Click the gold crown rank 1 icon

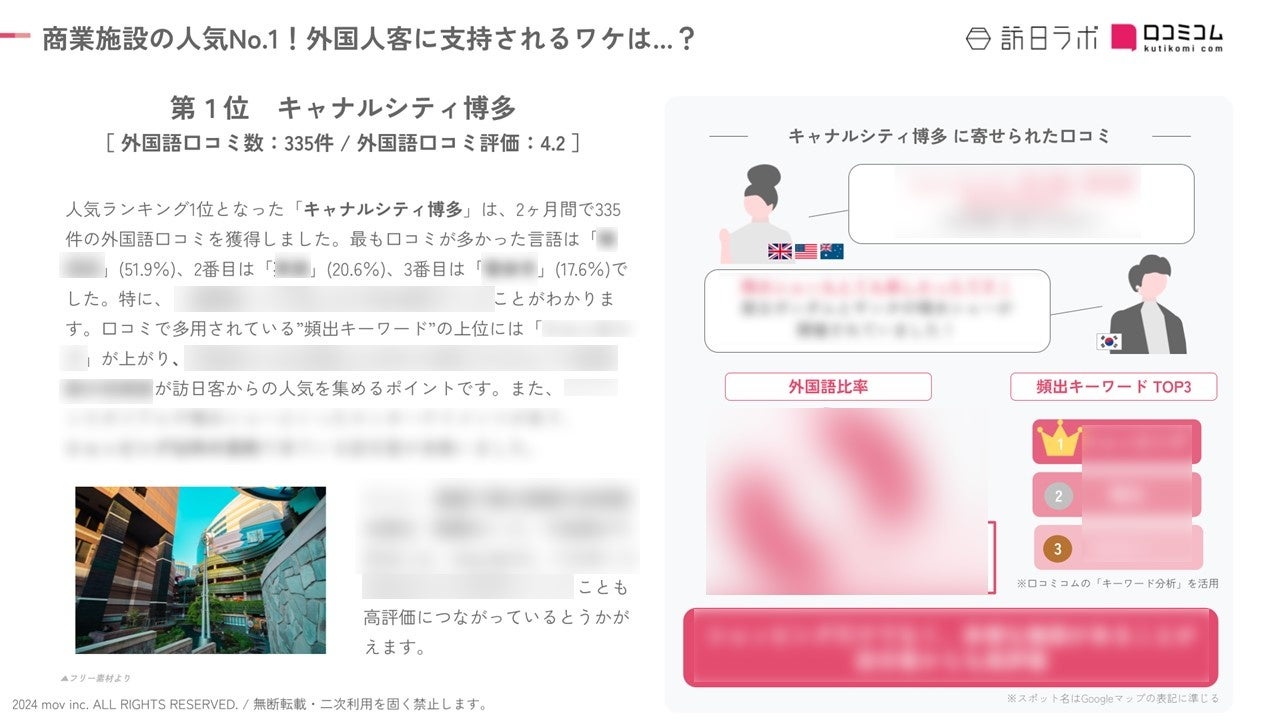(1059, 439)
